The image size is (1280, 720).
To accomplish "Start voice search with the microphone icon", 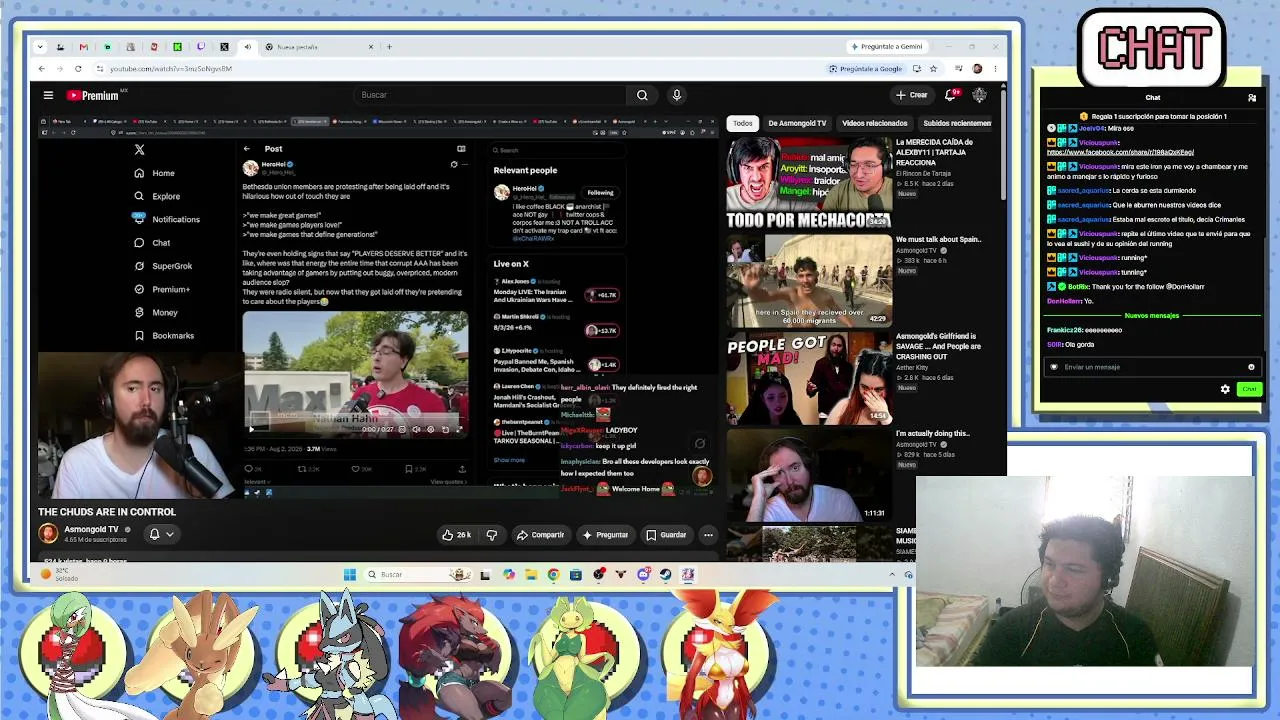I will [x=677, y=95].
